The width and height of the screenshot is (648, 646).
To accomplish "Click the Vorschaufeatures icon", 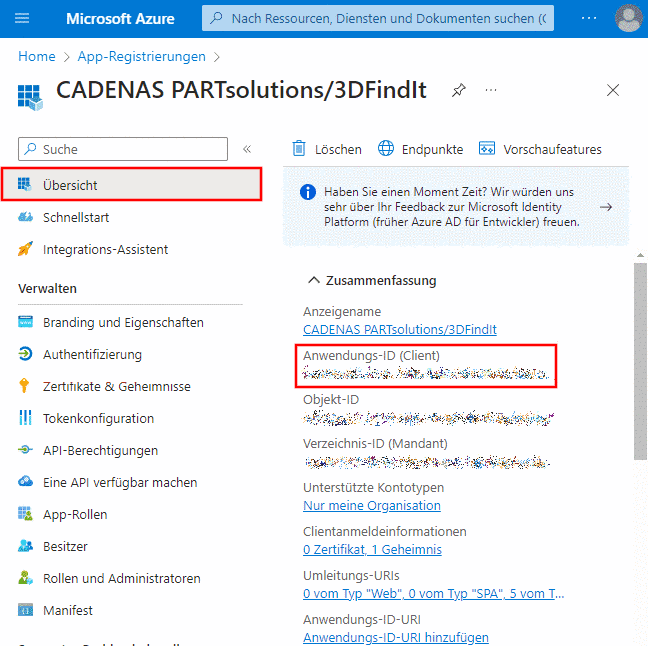I will [486, 148].
